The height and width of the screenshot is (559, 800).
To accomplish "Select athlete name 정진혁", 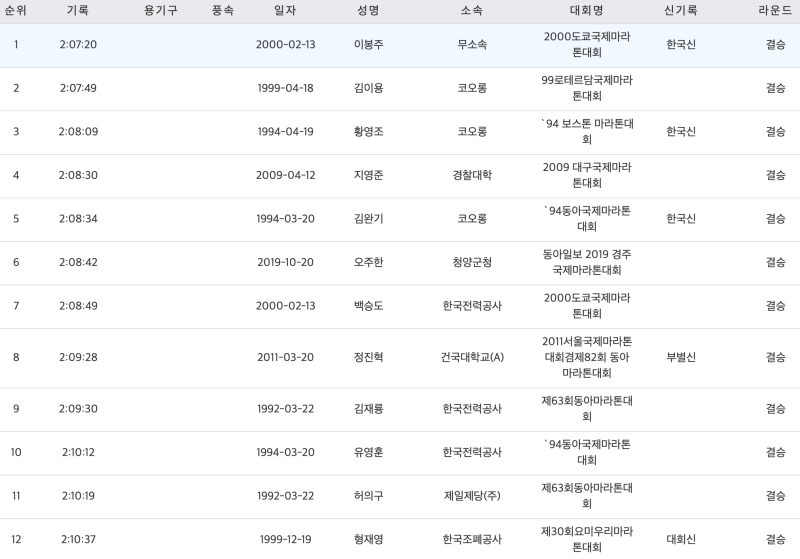I will pyautogui.click(x=368, y=357).
